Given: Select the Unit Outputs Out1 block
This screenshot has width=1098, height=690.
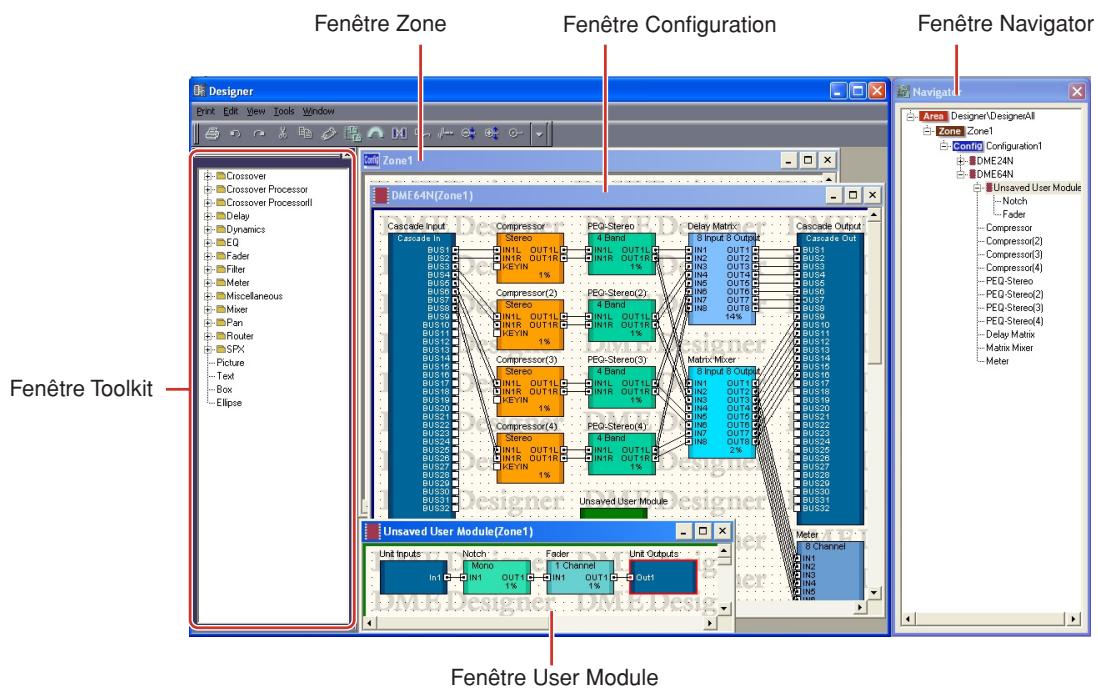Looking at the screenshot, I should (x=663, y=577).
